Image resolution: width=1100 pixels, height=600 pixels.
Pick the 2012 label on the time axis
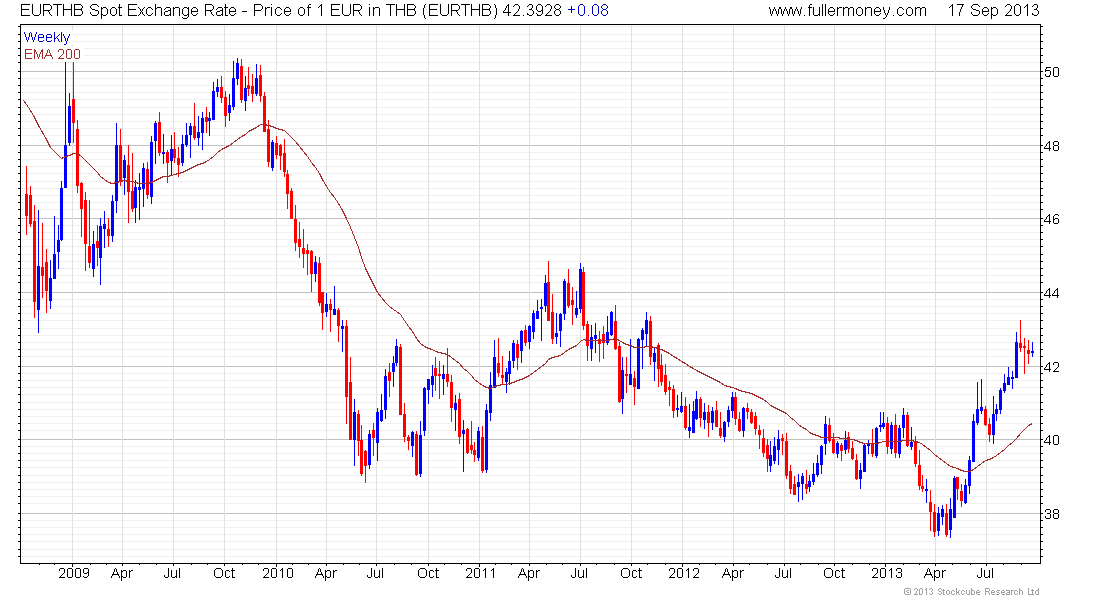click(x=684, y=574)
